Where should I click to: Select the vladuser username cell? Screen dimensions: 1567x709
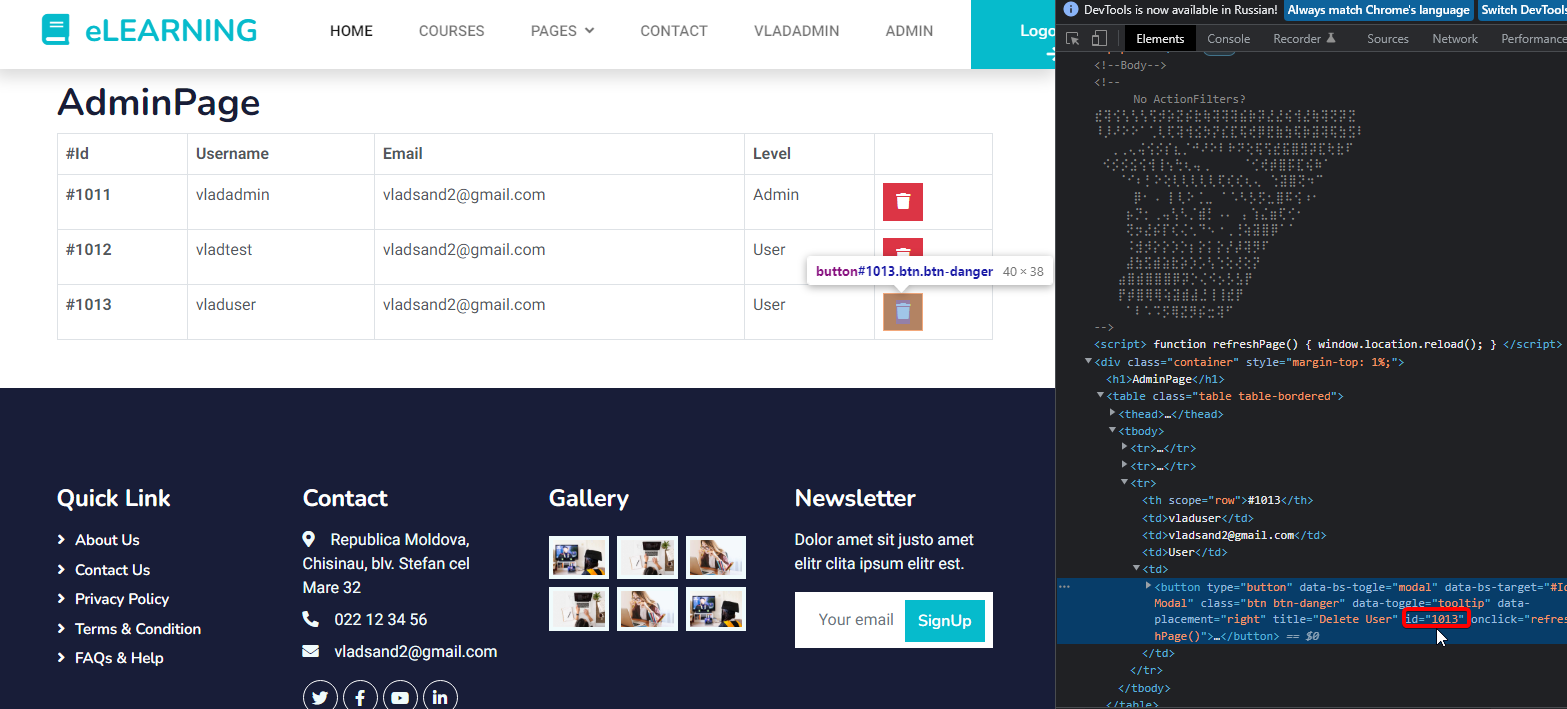281,312
